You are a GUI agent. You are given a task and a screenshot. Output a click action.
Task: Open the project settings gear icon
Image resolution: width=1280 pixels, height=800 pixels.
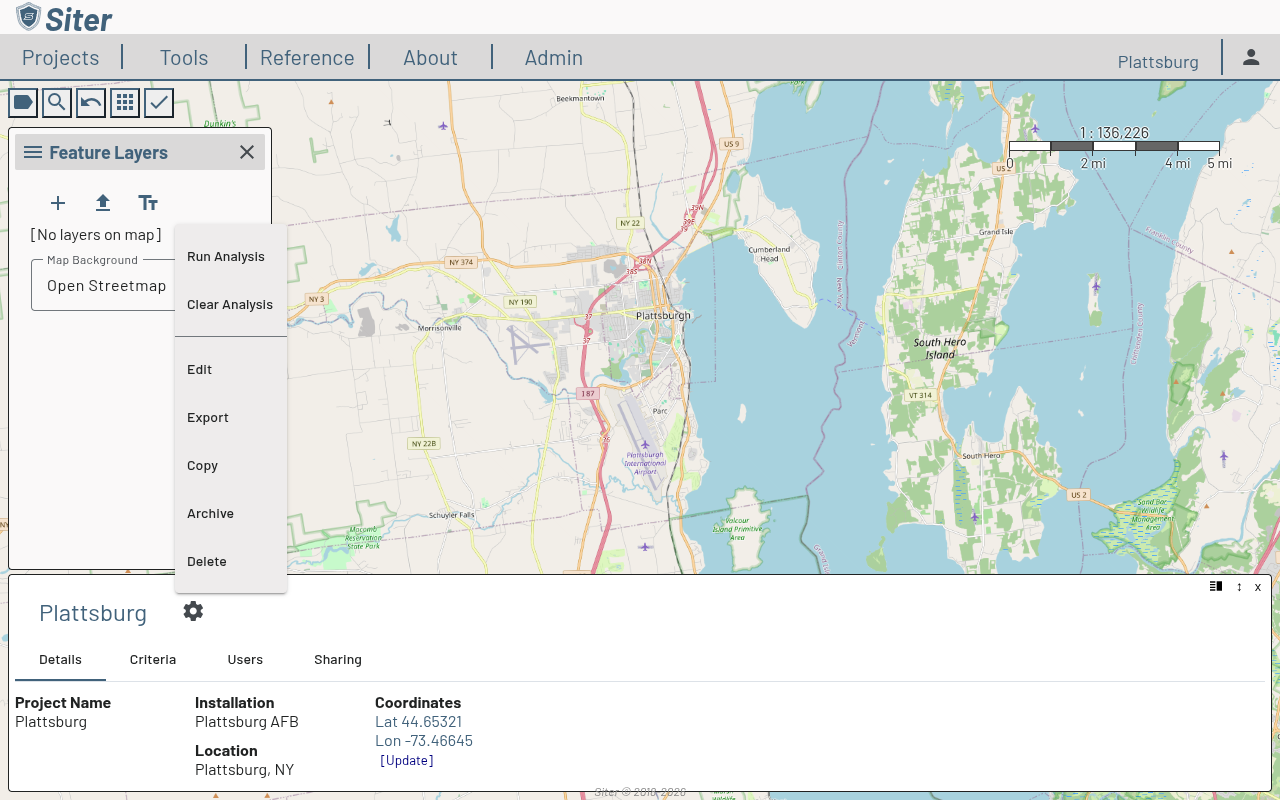click(193, 611)
